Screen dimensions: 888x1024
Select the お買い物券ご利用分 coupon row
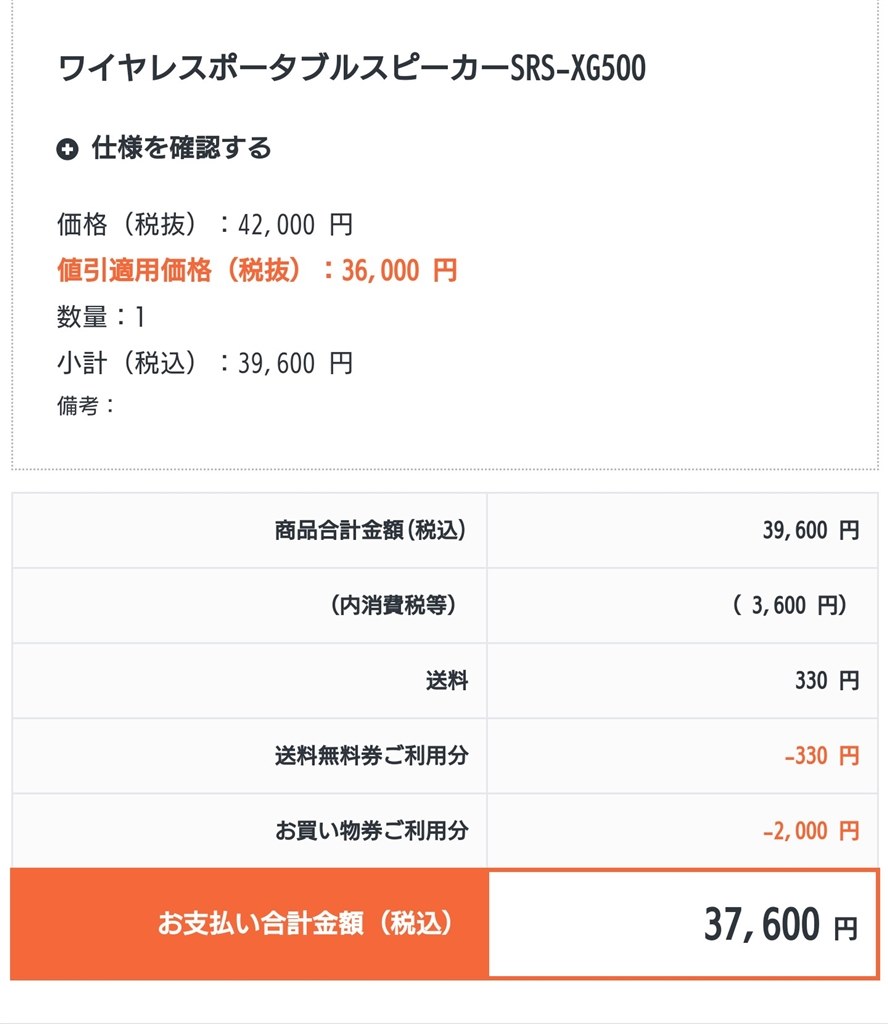point(444,831)
